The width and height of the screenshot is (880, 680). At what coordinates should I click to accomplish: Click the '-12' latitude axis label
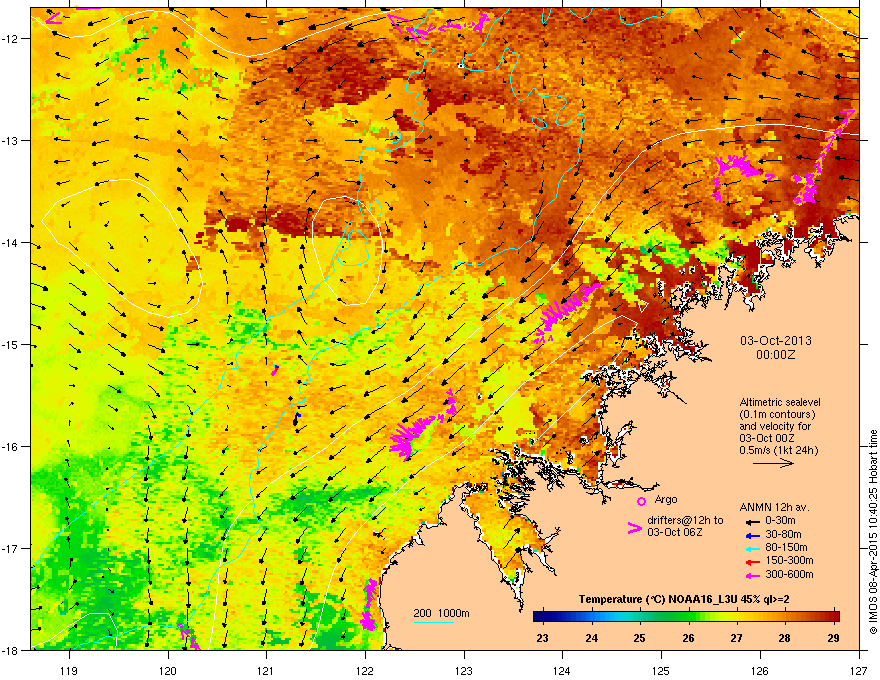pyautogui.click(x=10, y=39)
